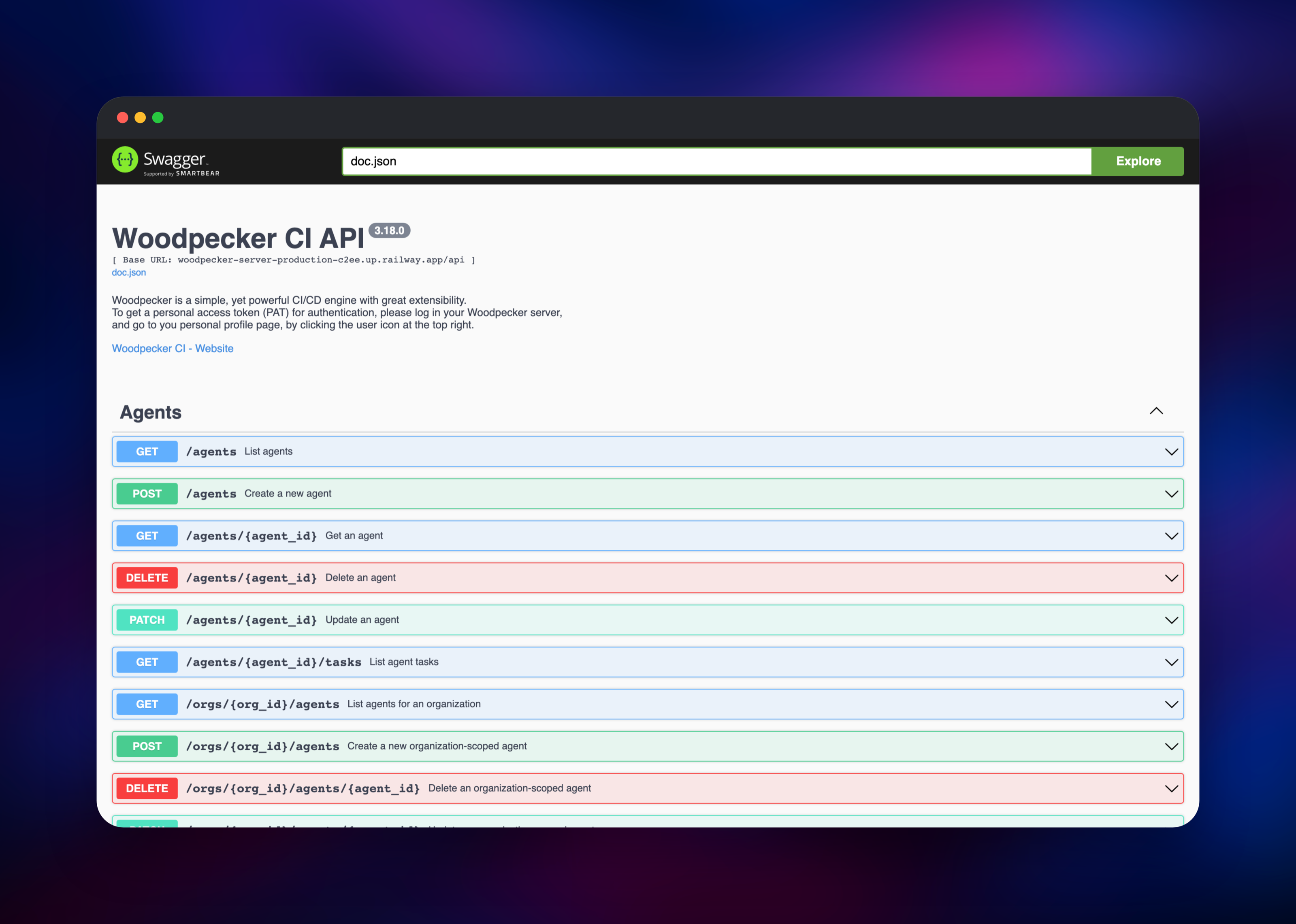This screenshot has width=1296, height=924.
Task: Expand the Delete an organization-scoped agent chevron
Action: [1171, 789]
